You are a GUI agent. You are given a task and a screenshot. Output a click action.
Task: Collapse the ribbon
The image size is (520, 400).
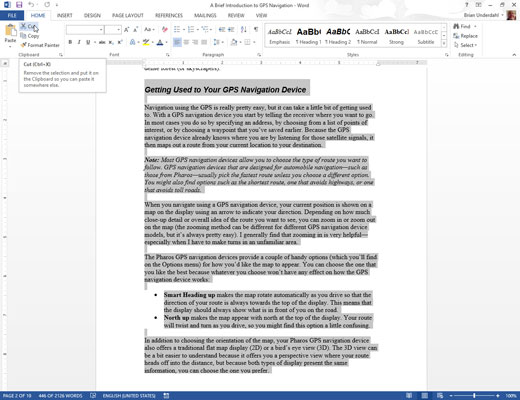pyautogui.click(x=514, y=55)
